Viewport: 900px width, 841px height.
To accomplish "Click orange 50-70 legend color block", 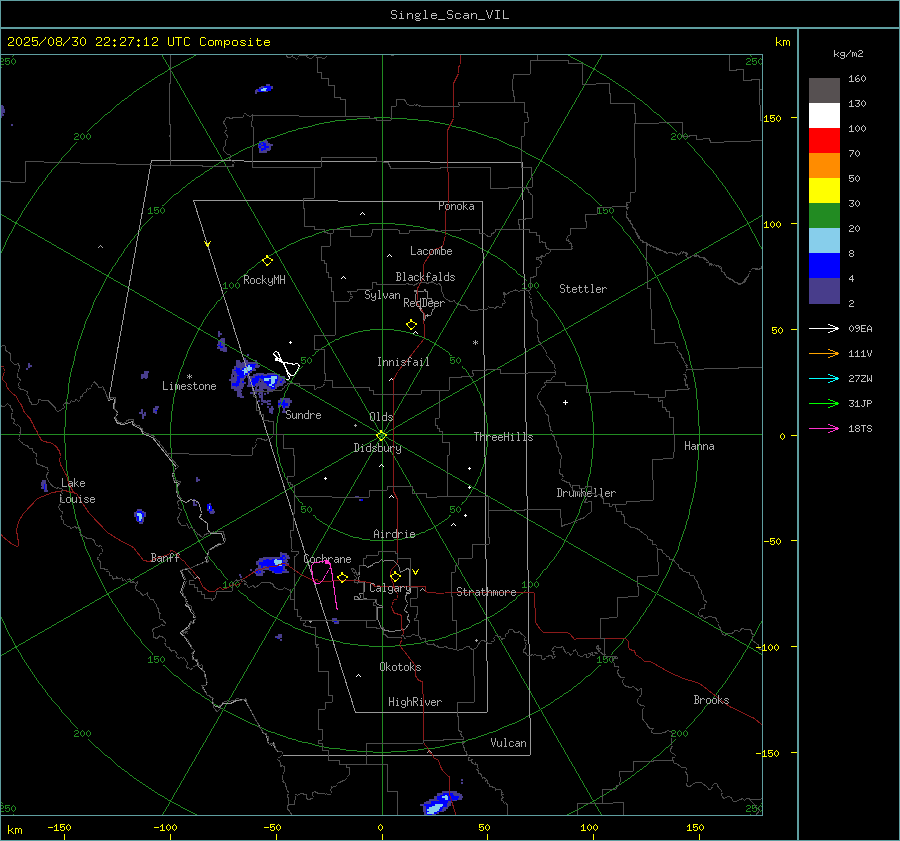I will (x=824, y=166).
